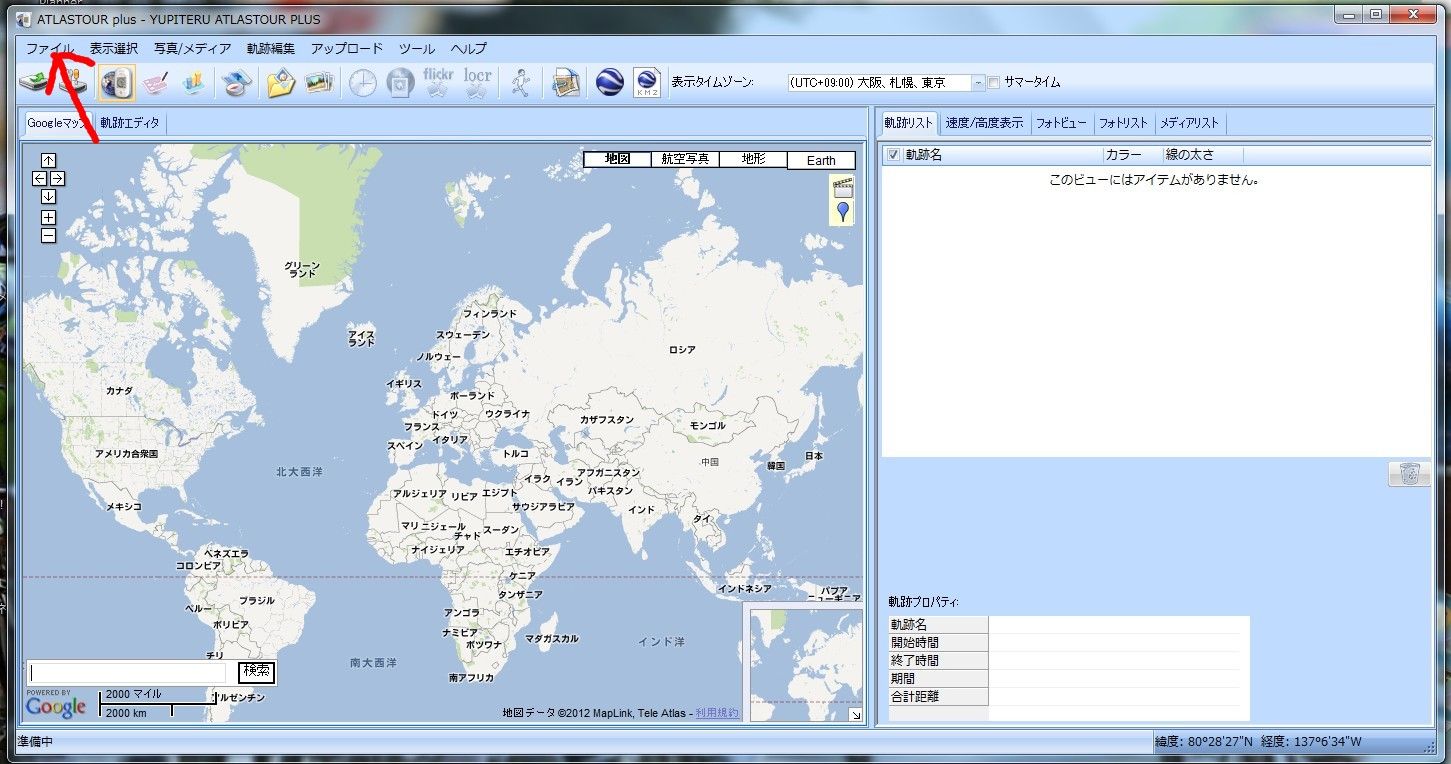This screenshot has width=1451, height=764.
Task: Select the 軌跡リスト tab
Action: point(908,123)
